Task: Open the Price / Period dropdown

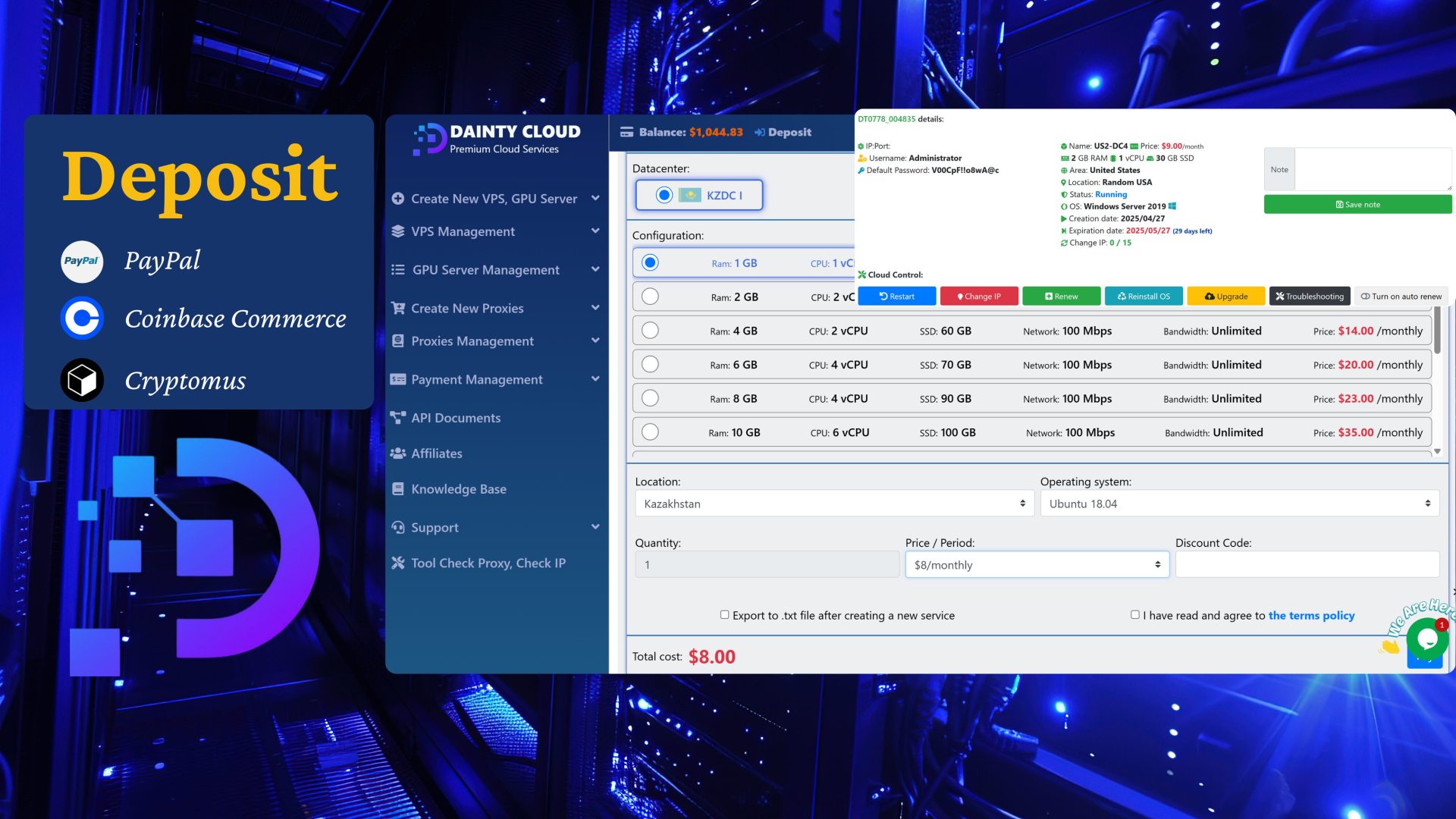Action: [x=1037, y=565]
